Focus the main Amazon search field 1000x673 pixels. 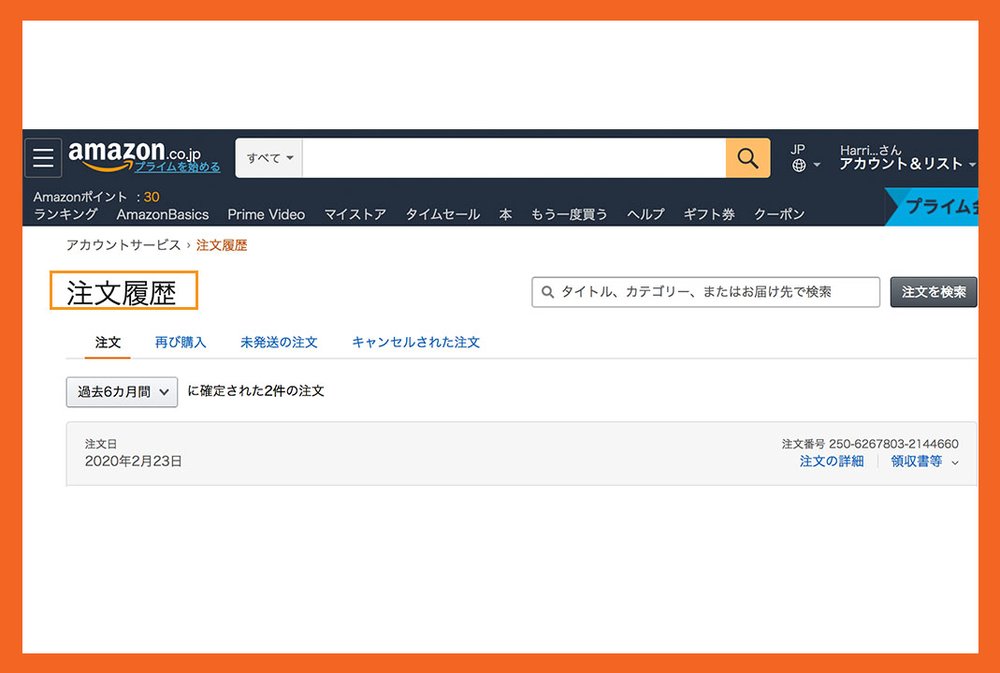(513, 158)
